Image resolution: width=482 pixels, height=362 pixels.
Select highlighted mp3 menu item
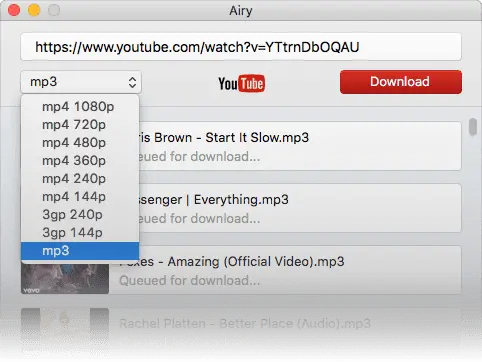click(x=80, y=251)
